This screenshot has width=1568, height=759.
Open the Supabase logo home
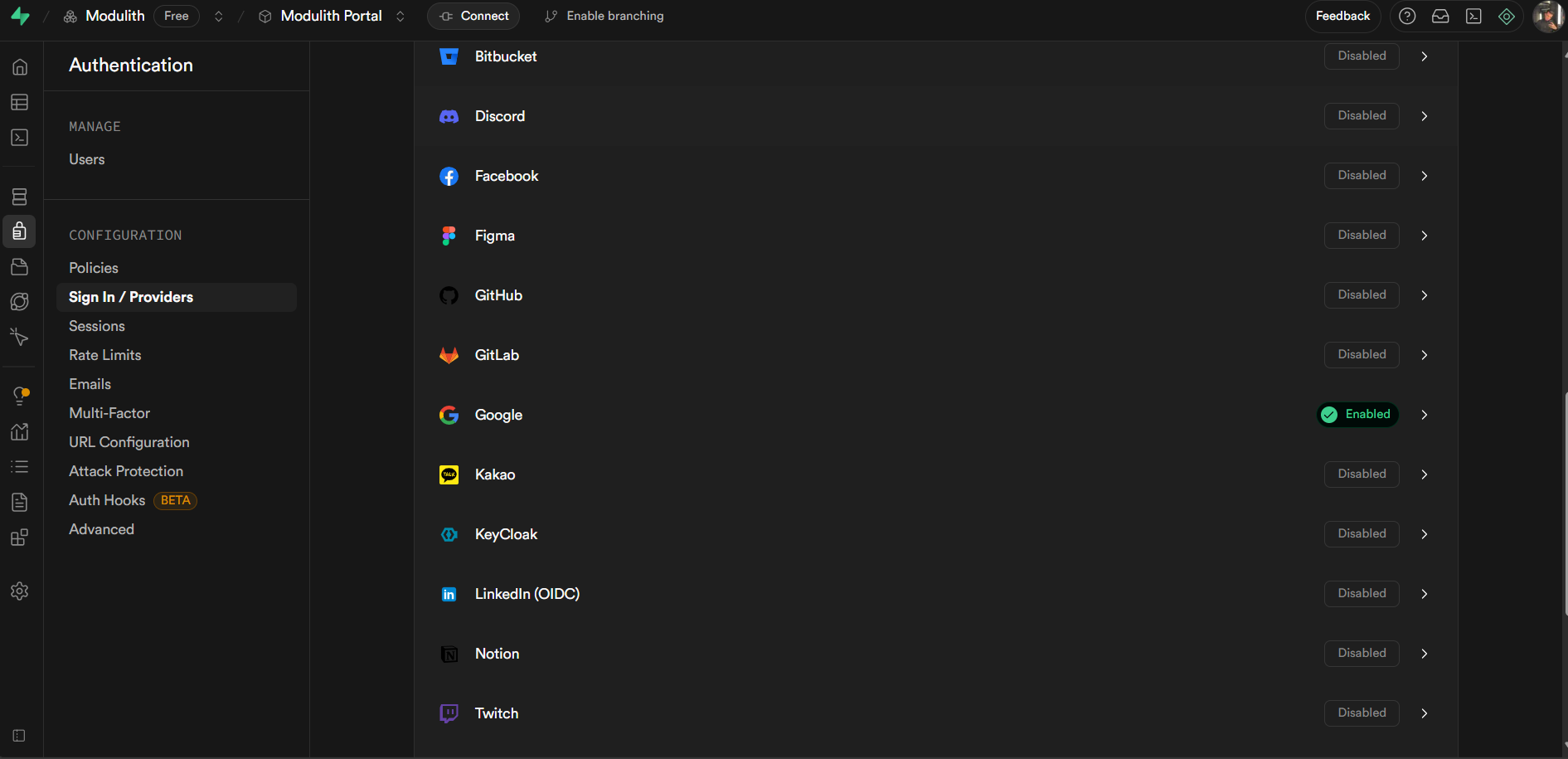tap(20, 17)
